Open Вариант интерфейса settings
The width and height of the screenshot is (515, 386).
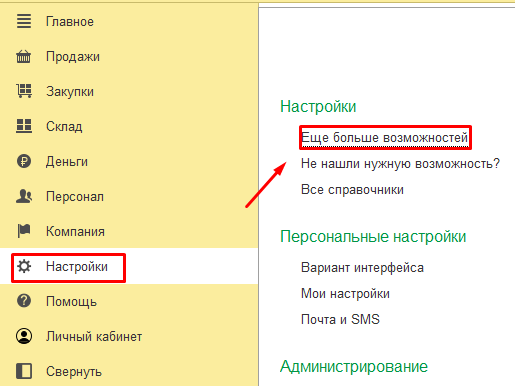362,267
